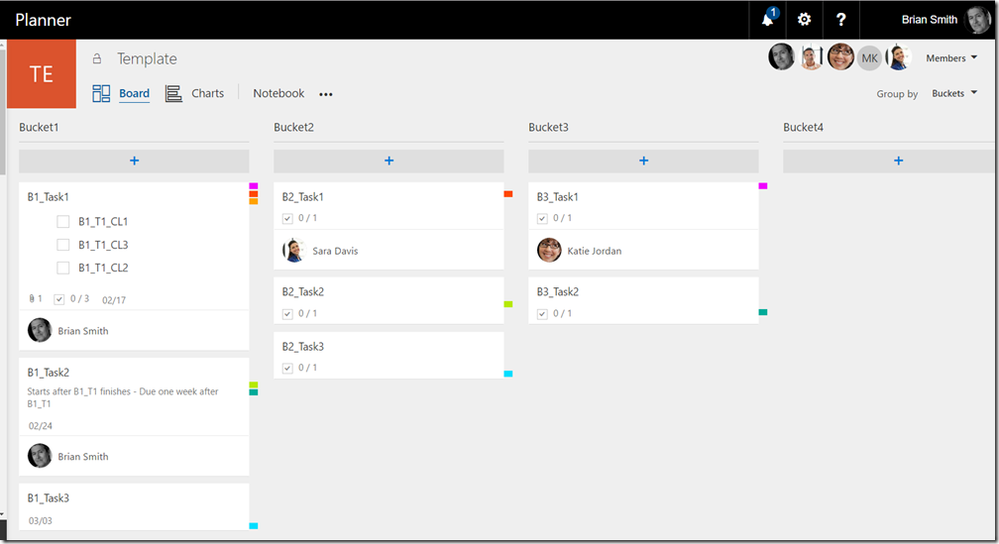
Task: Open the Brian Smith account menu
Action: [x=945, y=20]
